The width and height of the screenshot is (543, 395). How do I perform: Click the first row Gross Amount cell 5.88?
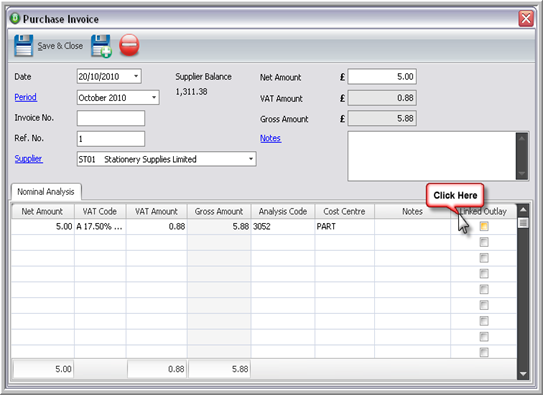pos(219,227)
